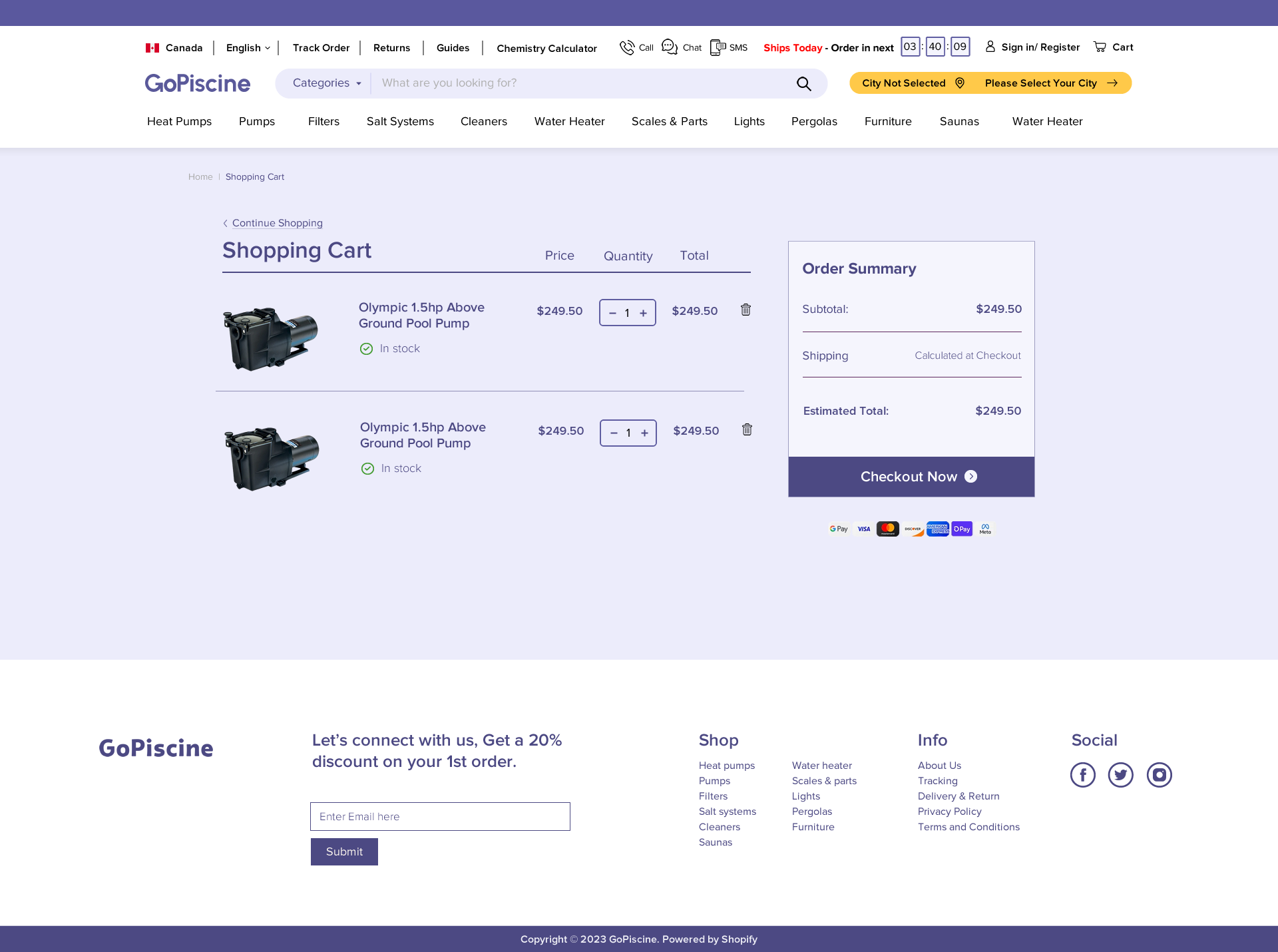Click Sign in/ Register

coord(1040,47)
